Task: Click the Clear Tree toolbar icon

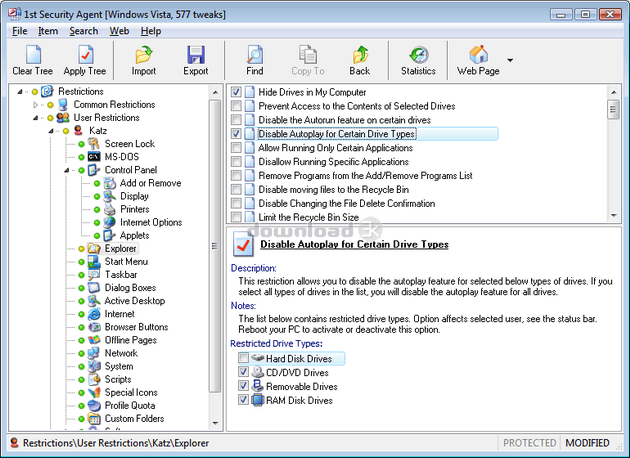Action: point(33,55)
